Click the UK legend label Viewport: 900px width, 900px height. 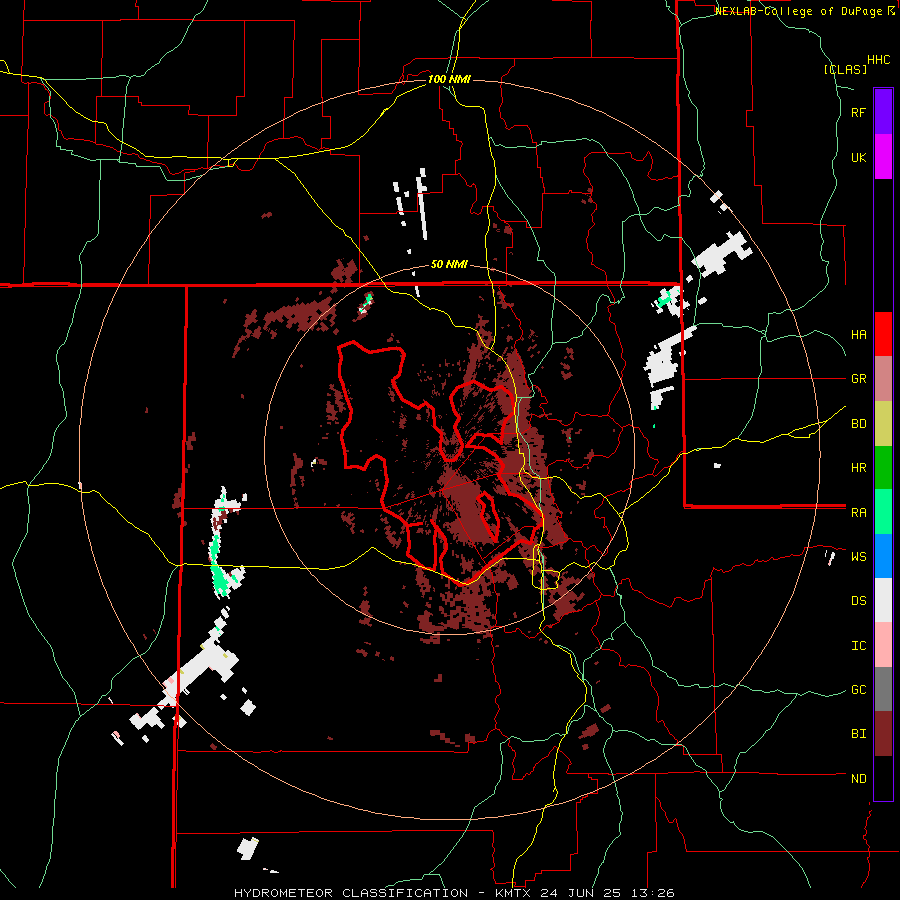tap(858, 157)
